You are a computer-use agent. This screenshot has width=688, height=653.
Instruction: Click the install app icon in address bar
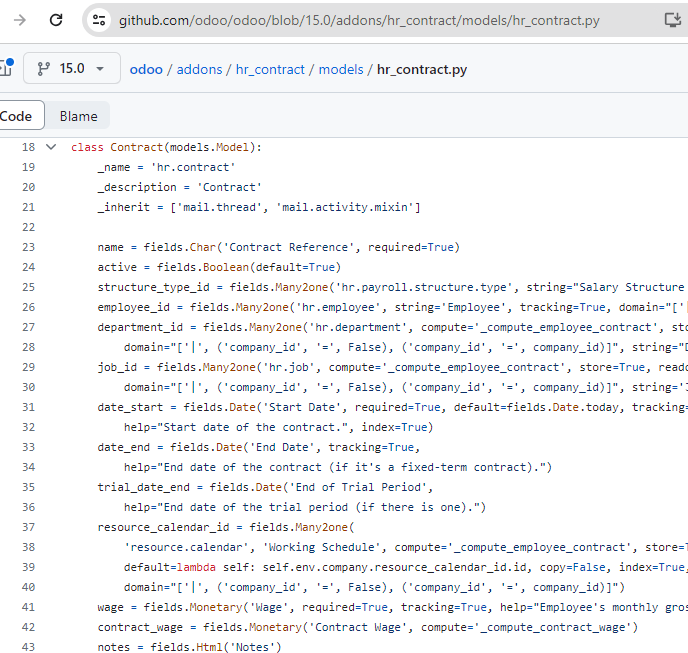(672, 20)
